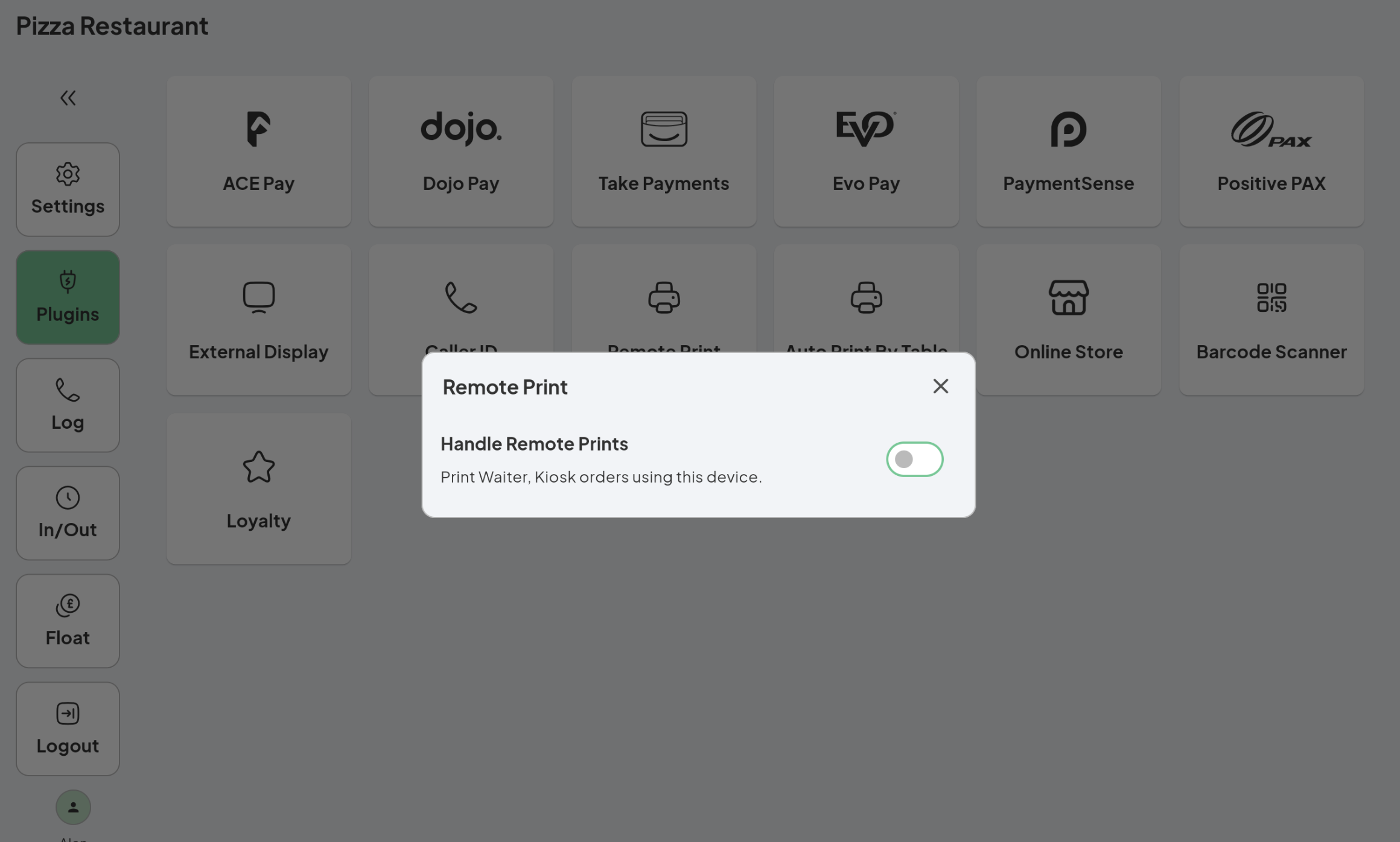
Task: Toggle the Handle Remote Prints switch
Action: coord(914,459)
